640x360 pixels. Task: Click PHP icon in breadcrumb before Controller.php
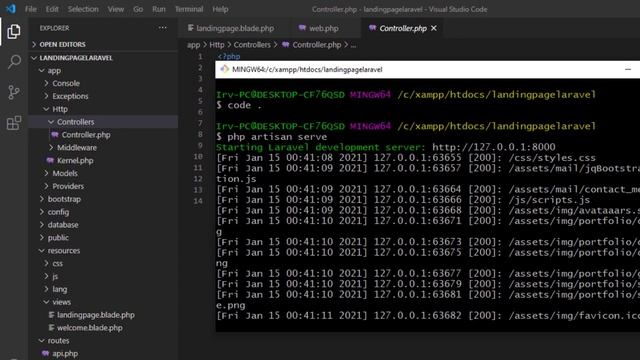coord(285,44)
